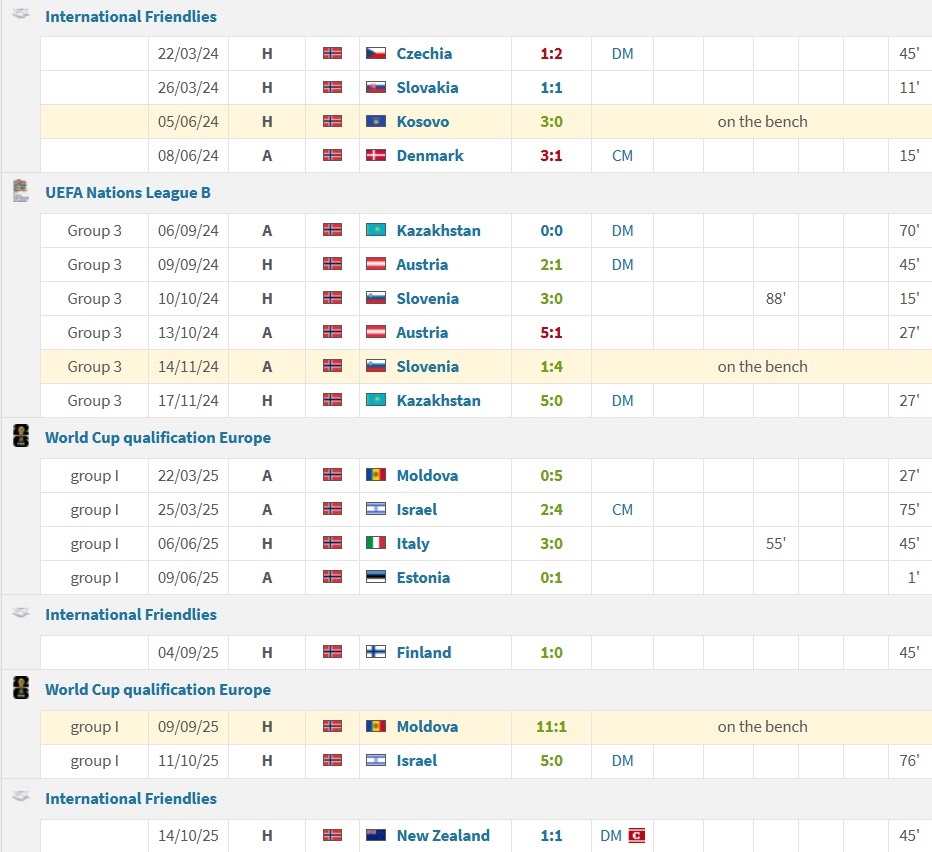Click Norway flag in the Denmark row
Screen dimensions: 932x852
click(332, 155)
